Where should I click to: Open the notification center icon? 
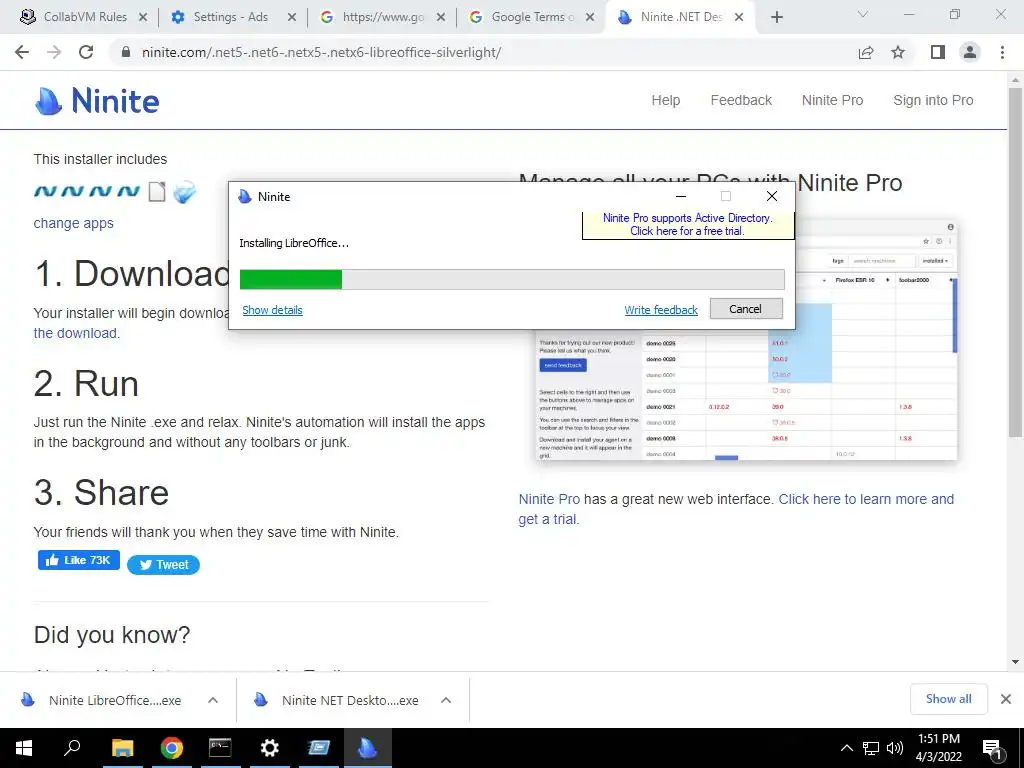pyautogui.click(x=993, y=749)
